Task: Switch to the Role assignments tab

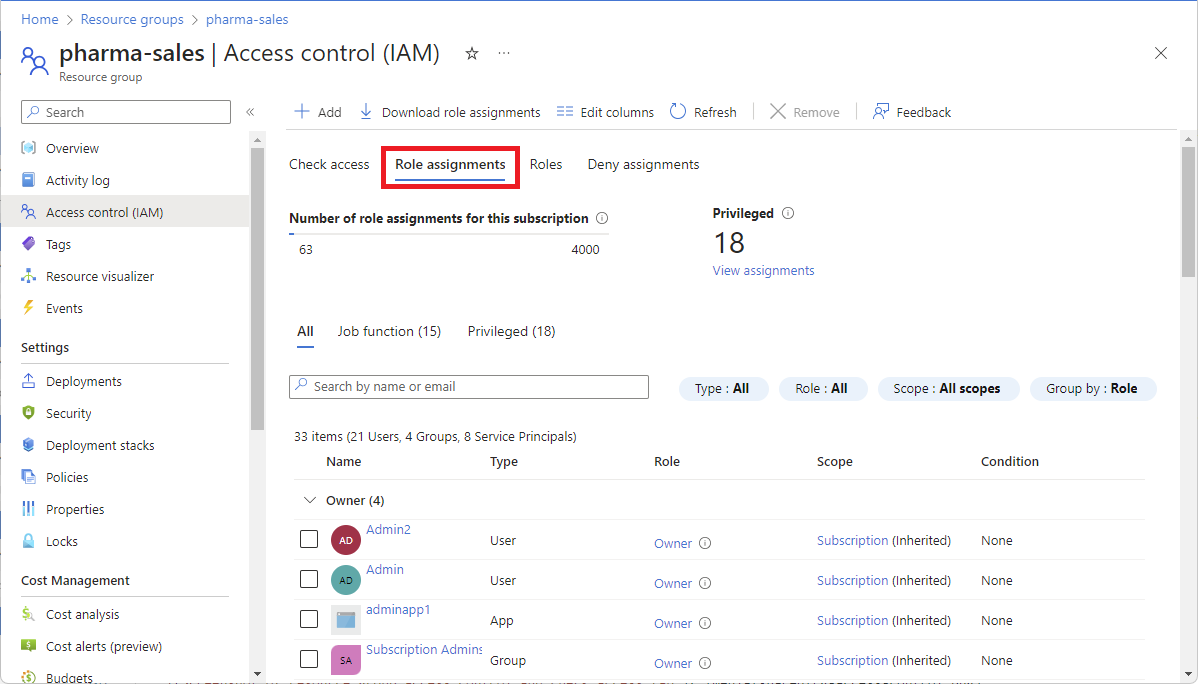Action: pos(450,165)
